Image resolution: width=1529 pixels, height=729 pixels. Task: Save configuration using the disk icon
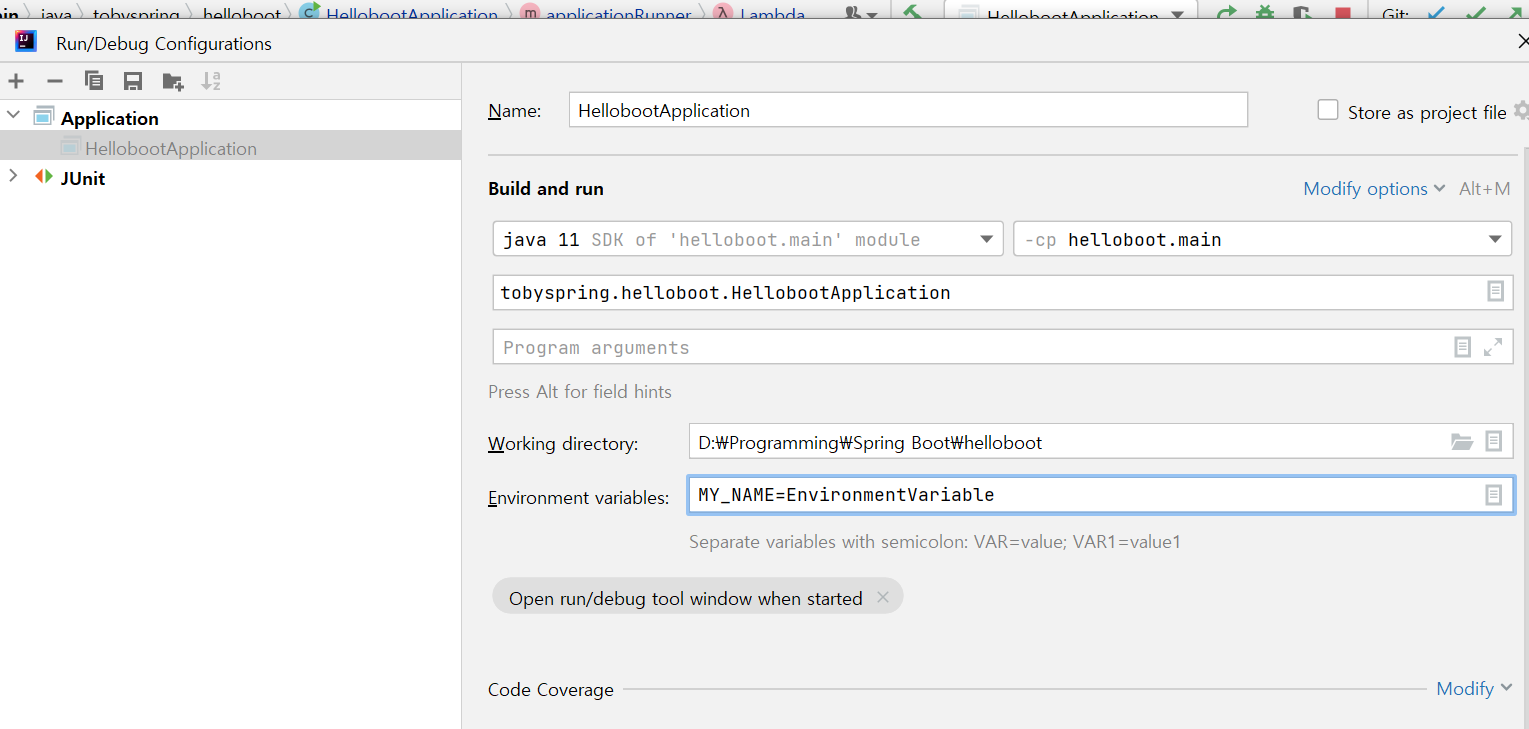(x=132, y=81)
